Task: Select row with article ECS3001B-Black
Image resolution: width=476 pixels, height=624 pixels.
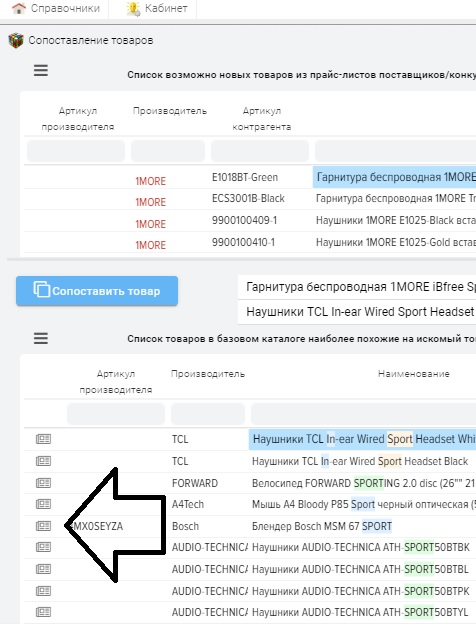Action: coord(250,199)
